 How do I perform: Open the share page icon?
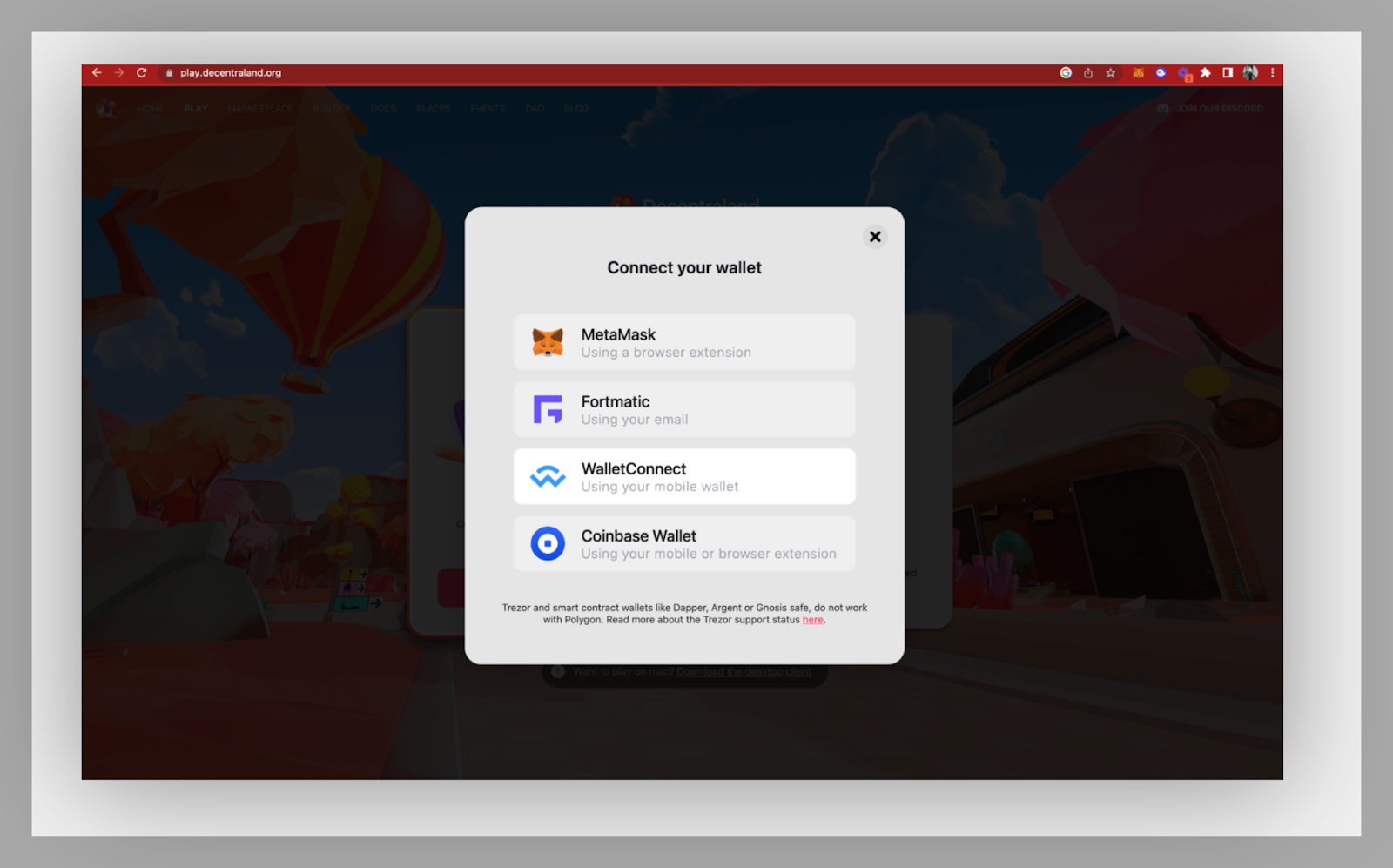(1088, 73)
